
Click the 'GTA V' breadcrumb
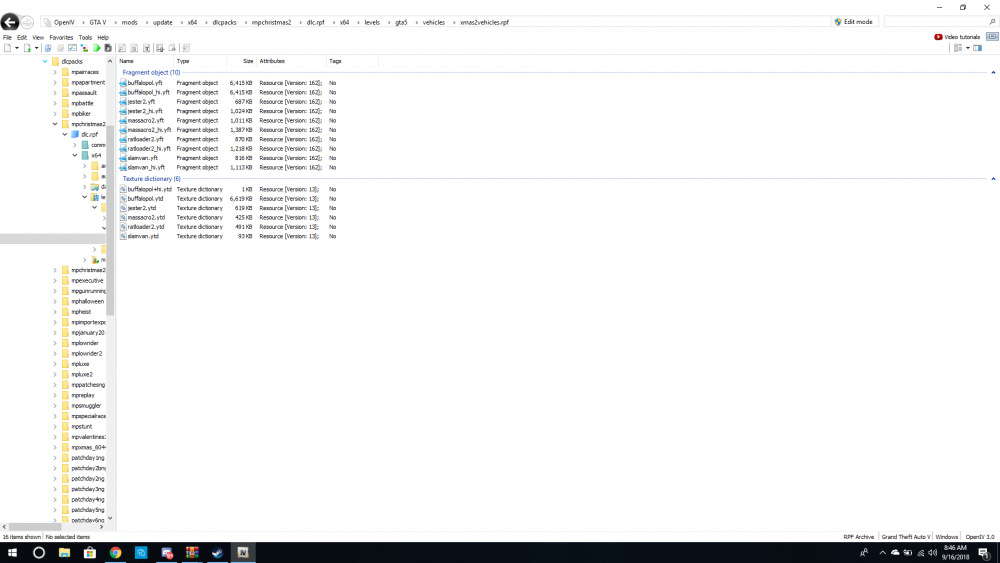pos(98,22)
